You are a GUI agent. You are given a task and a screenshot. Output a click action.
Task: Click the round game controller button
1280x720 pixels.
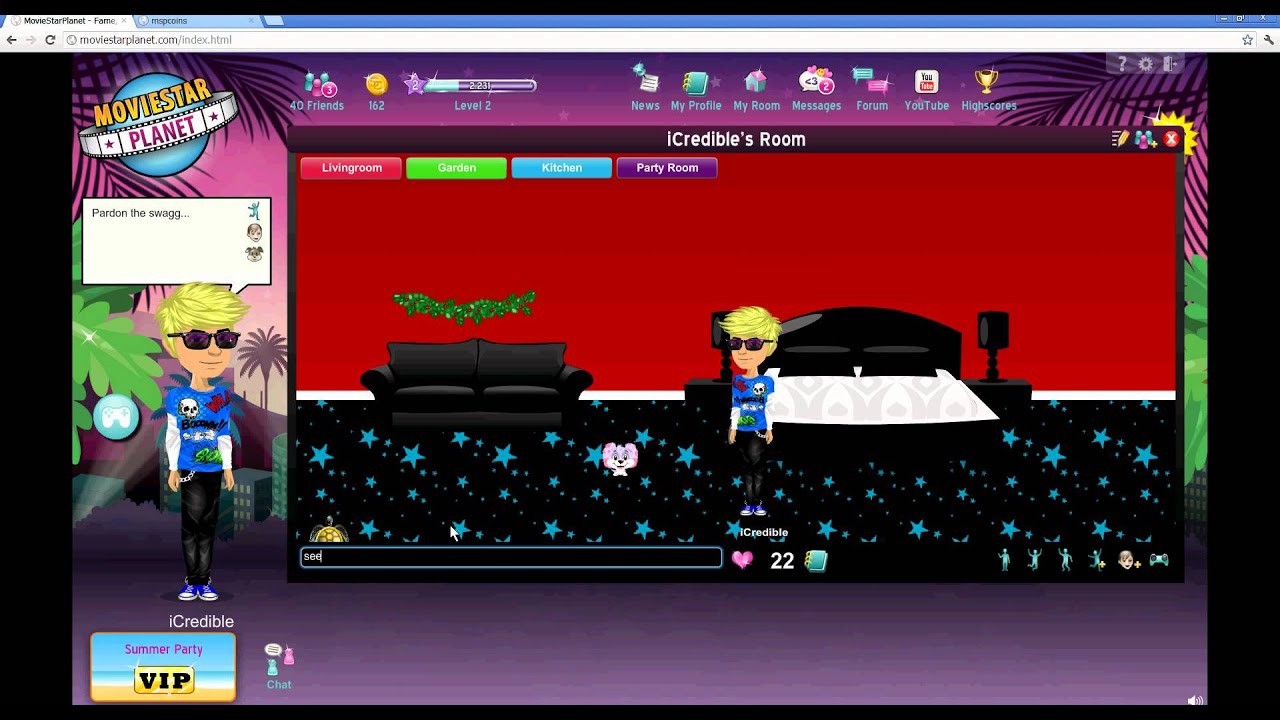point(116,417)
